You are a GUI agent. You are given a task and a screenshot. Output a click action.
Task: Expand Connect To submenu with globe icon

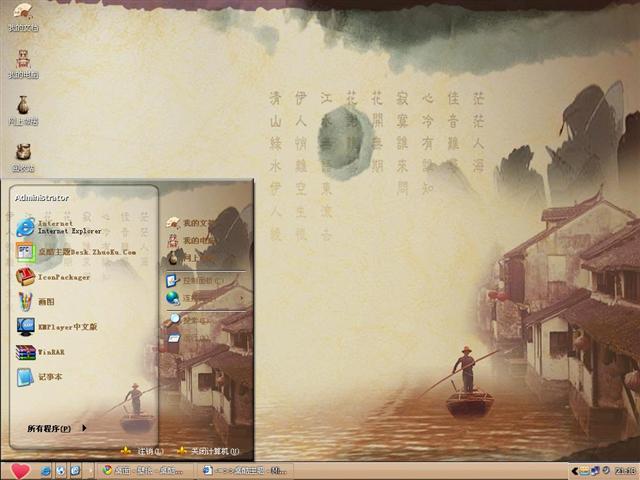205,298
